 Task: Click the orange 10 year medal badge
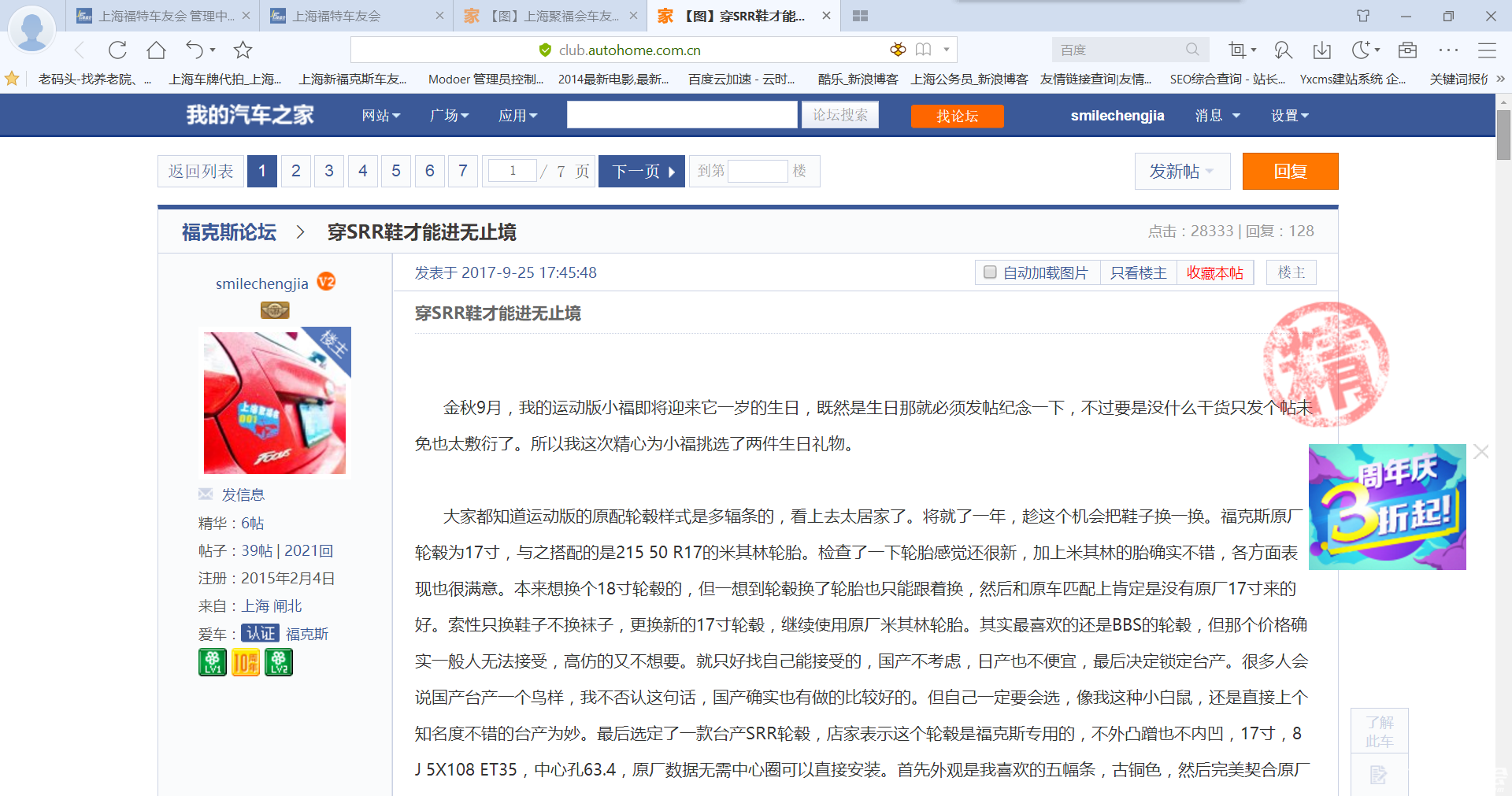pyautogui.click(x=245, y=662)
